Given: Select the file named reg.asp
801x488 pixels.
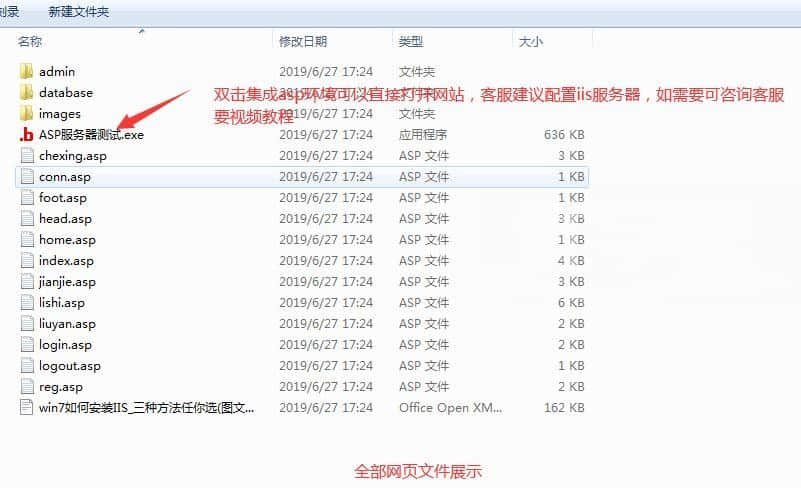Looking at the screenshot, I should click(x=60, y=387).
